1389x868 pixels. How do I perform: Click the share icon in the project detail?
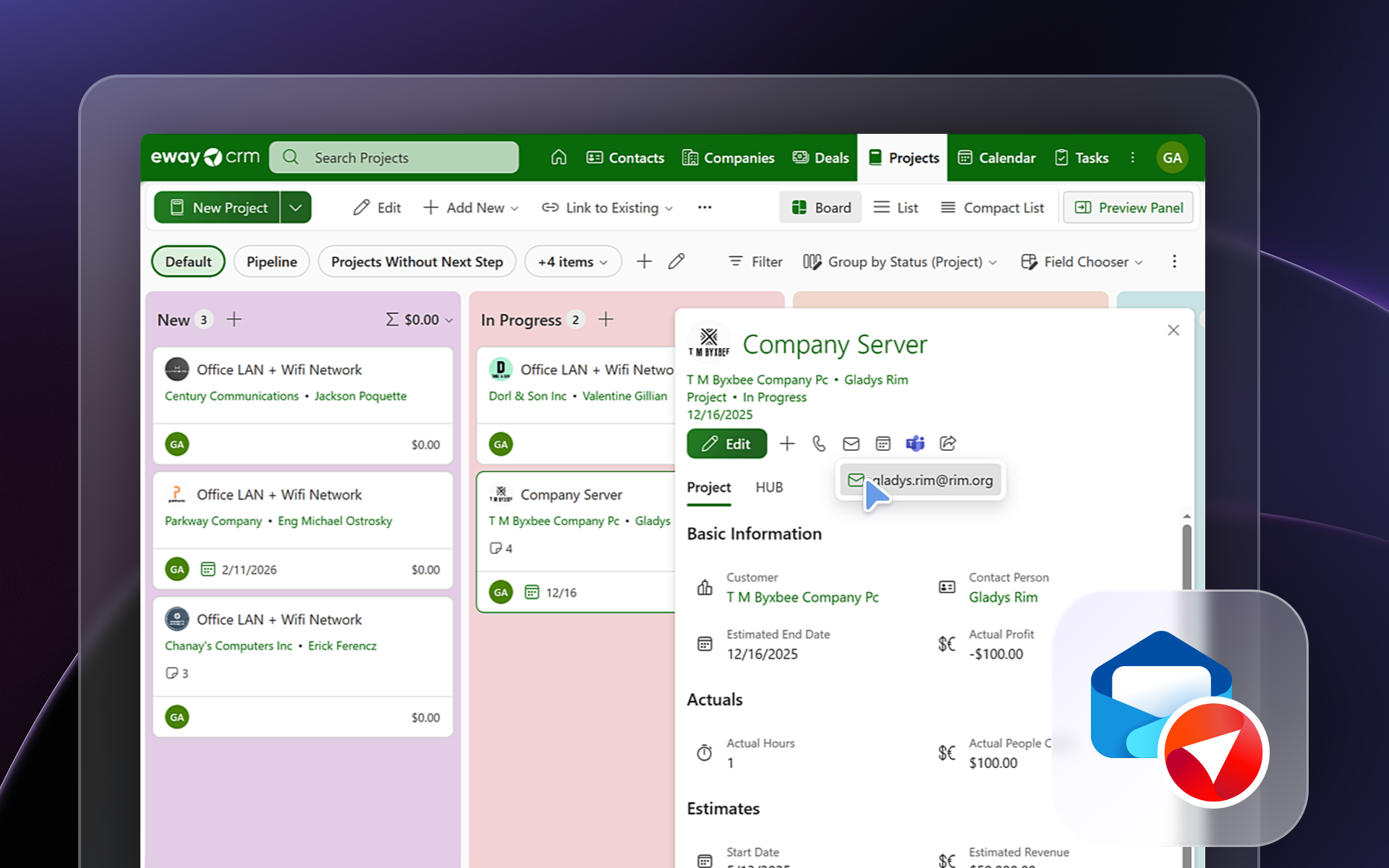point(948,443)
